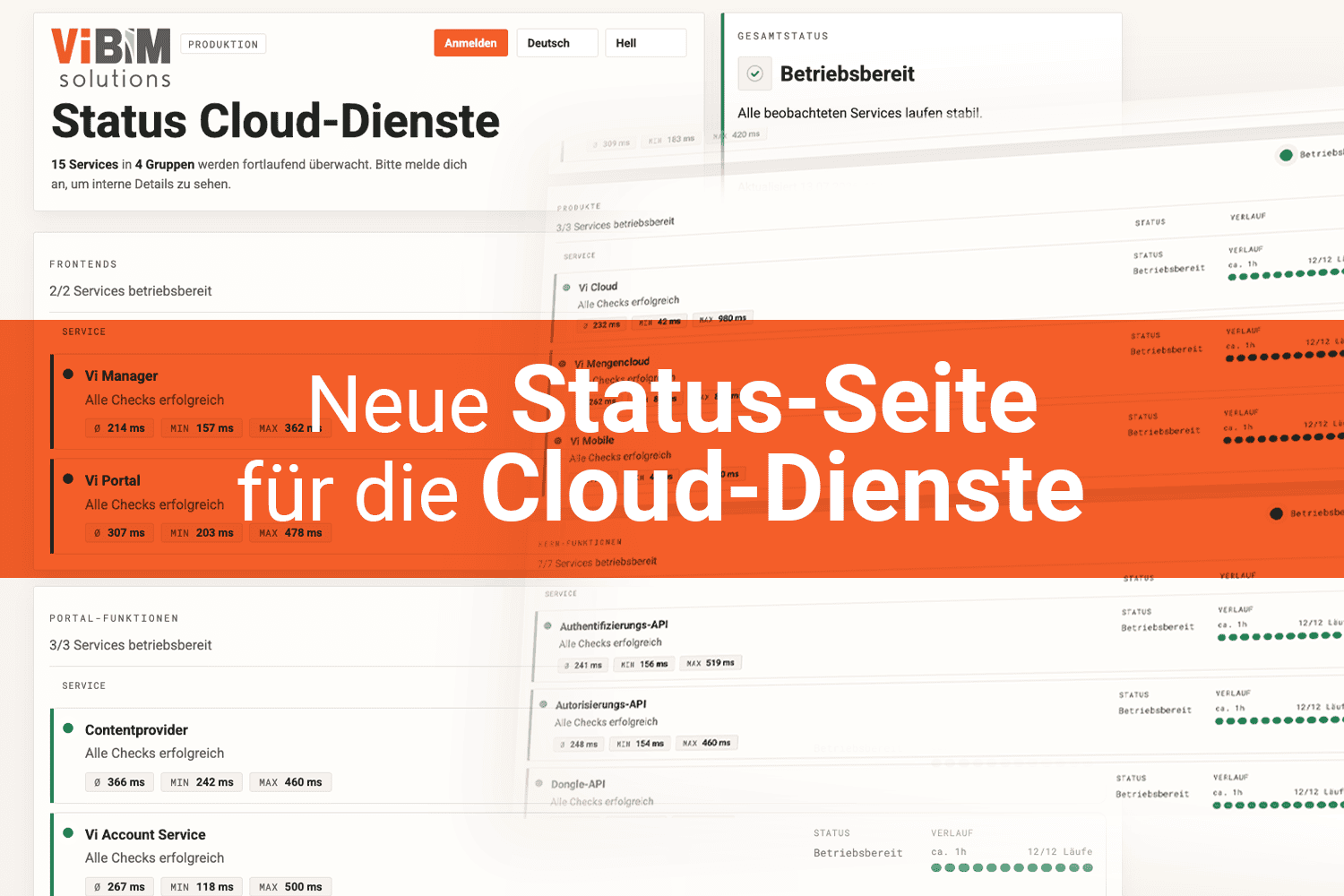1344x896 pixels.
Task: Click the "MIN 157 ms" value
Action: (202, 428)
